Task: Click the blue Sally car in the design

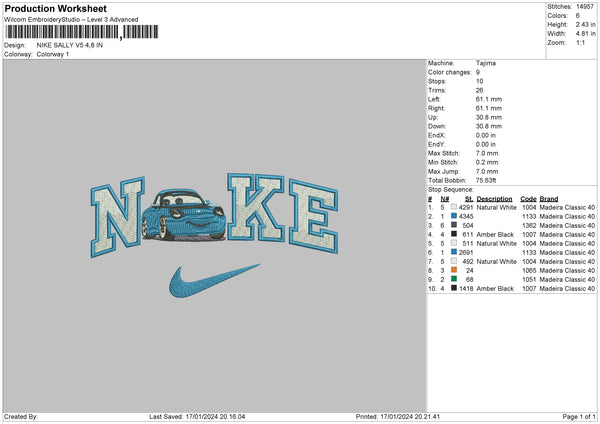Action: click(x=184, y=215)
